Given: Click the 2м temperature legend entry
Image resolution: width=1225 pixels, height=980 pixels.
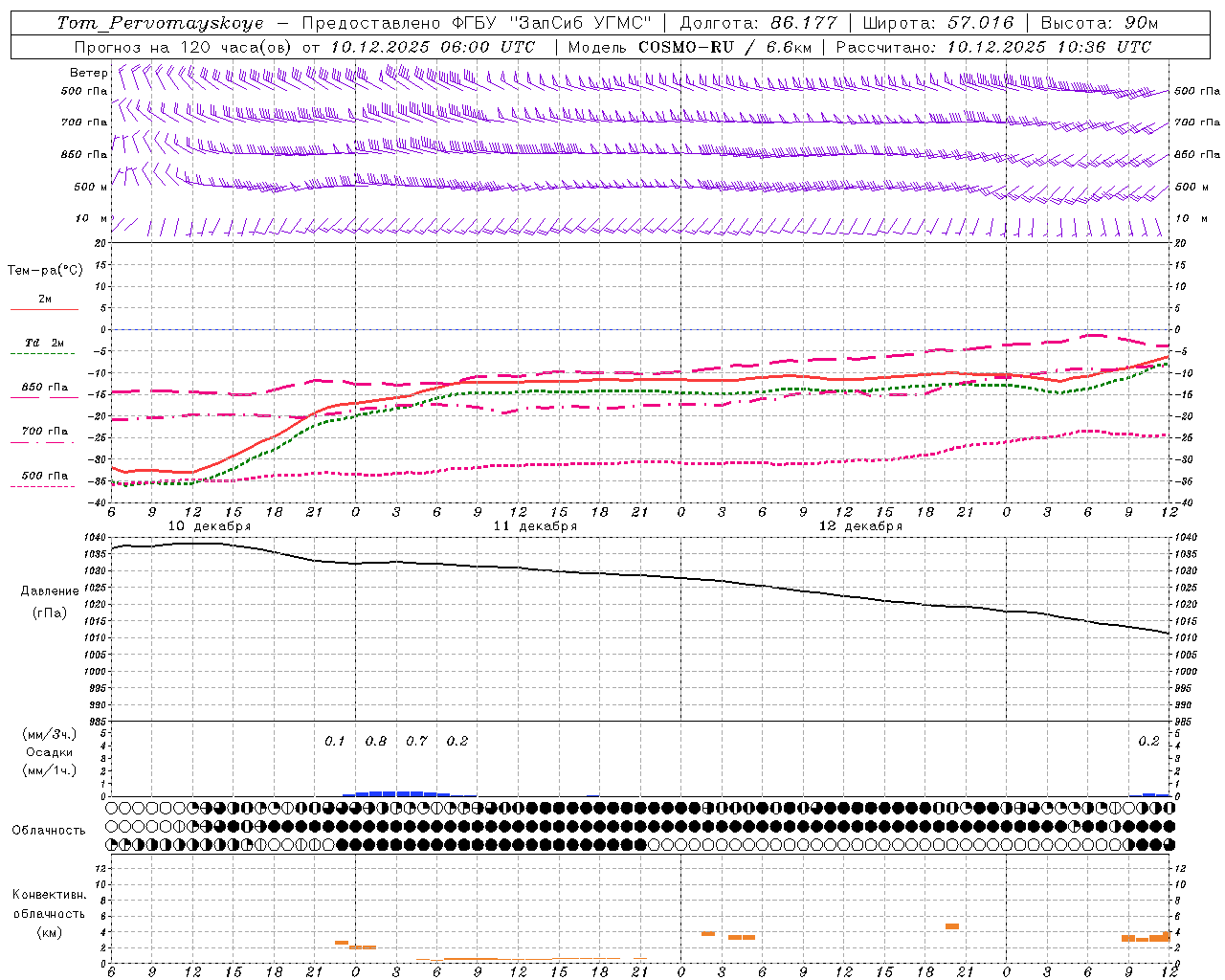Looking at the screenshot, I should (x=45, y=300).
